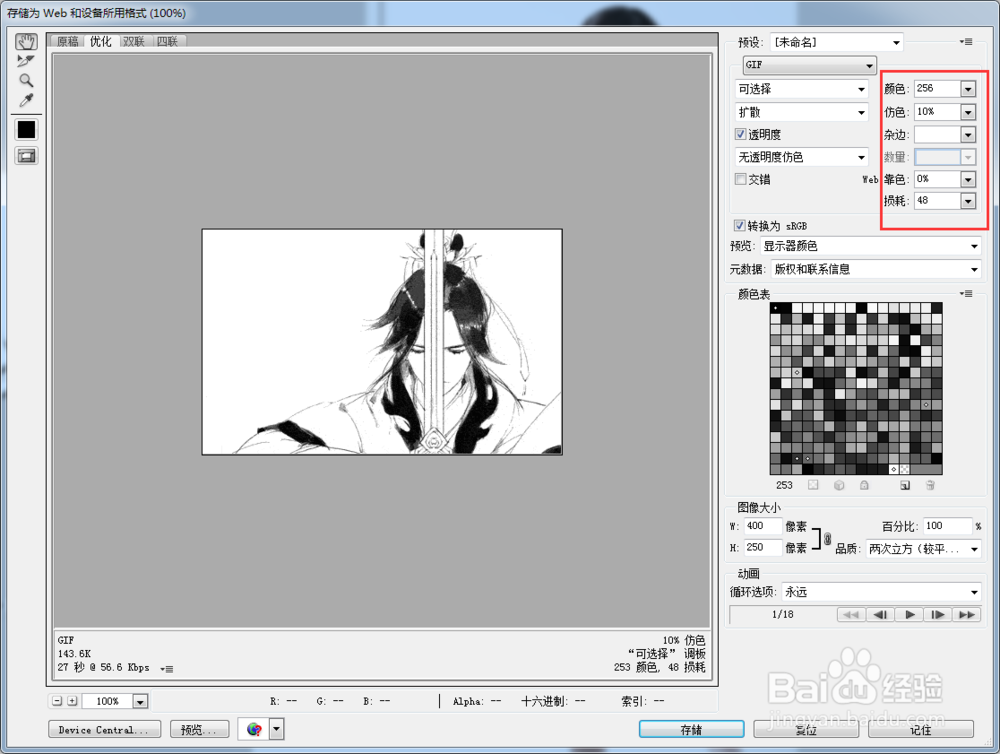Select the Eyedropper tool

pyautogui.click(x=26, y=100)
